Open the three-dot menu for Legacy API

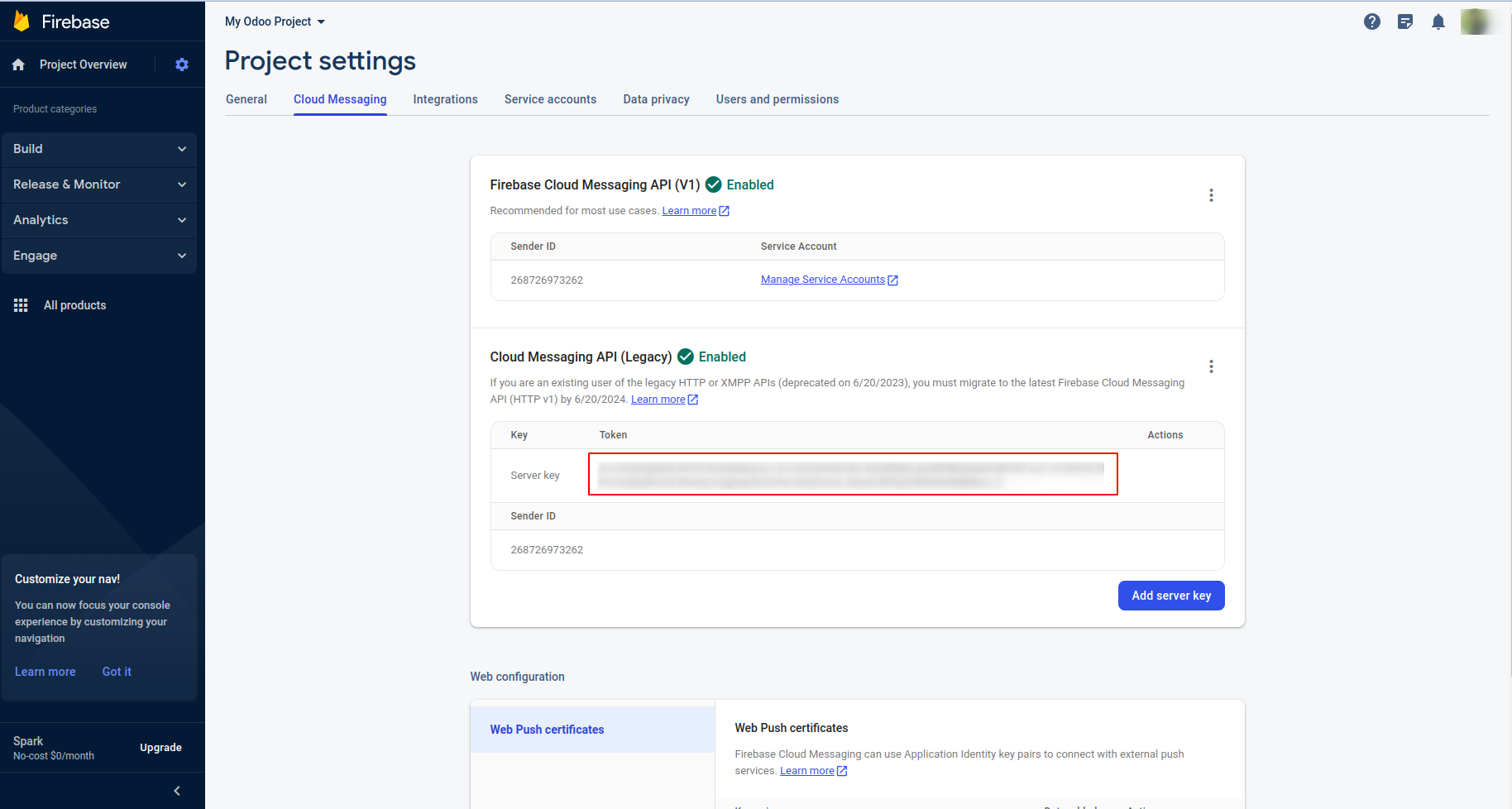coord(1211,366)
